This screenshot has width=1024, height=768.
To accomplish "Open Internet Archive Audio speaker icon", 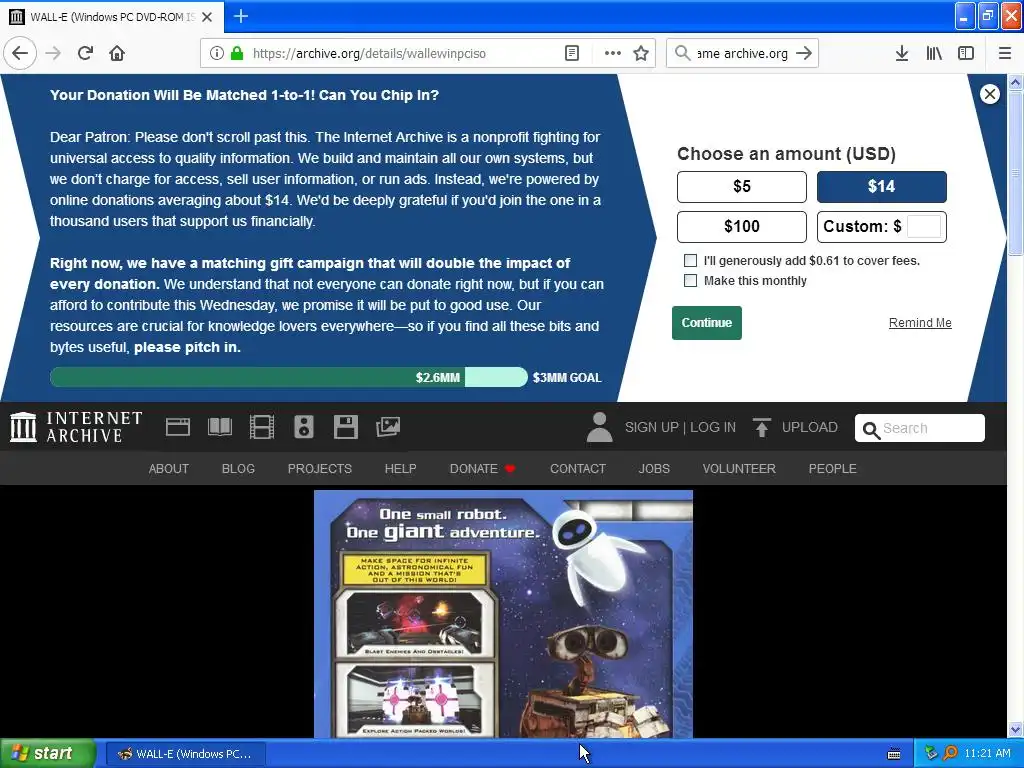I will (x=304, y=427).
